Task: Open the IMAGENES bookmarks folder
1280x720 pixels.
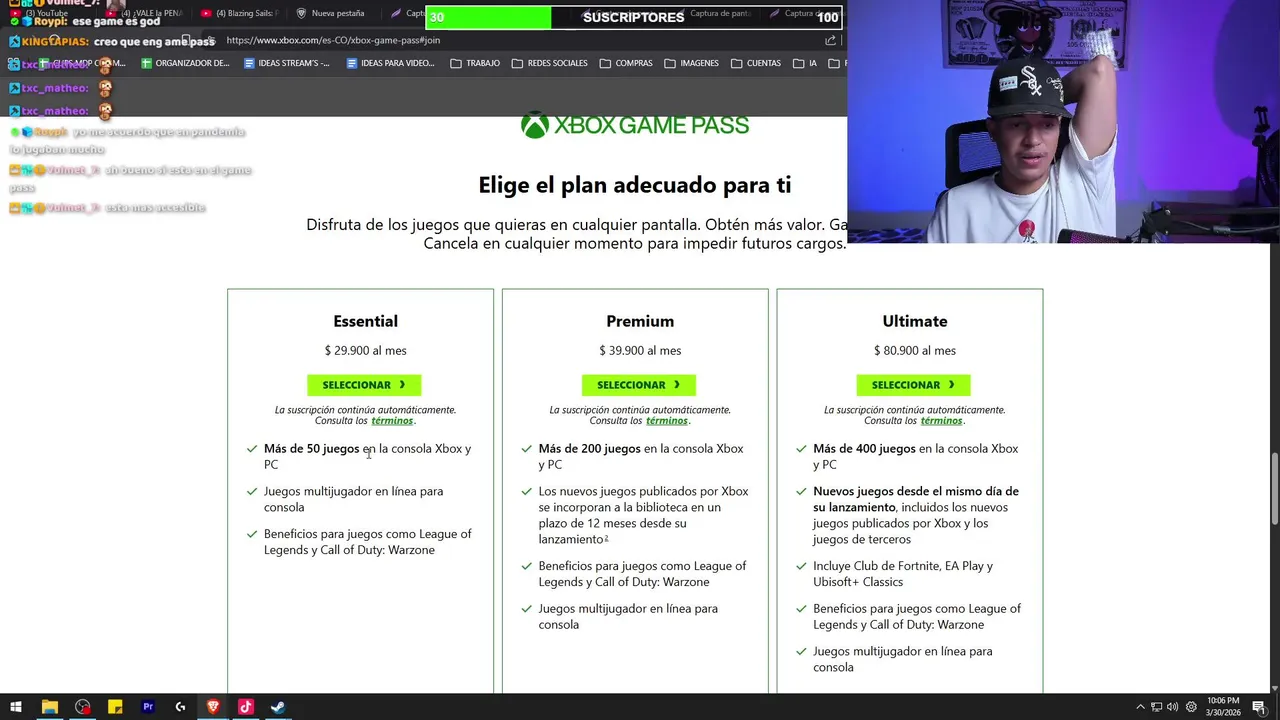Action: [x=691, y=63]
